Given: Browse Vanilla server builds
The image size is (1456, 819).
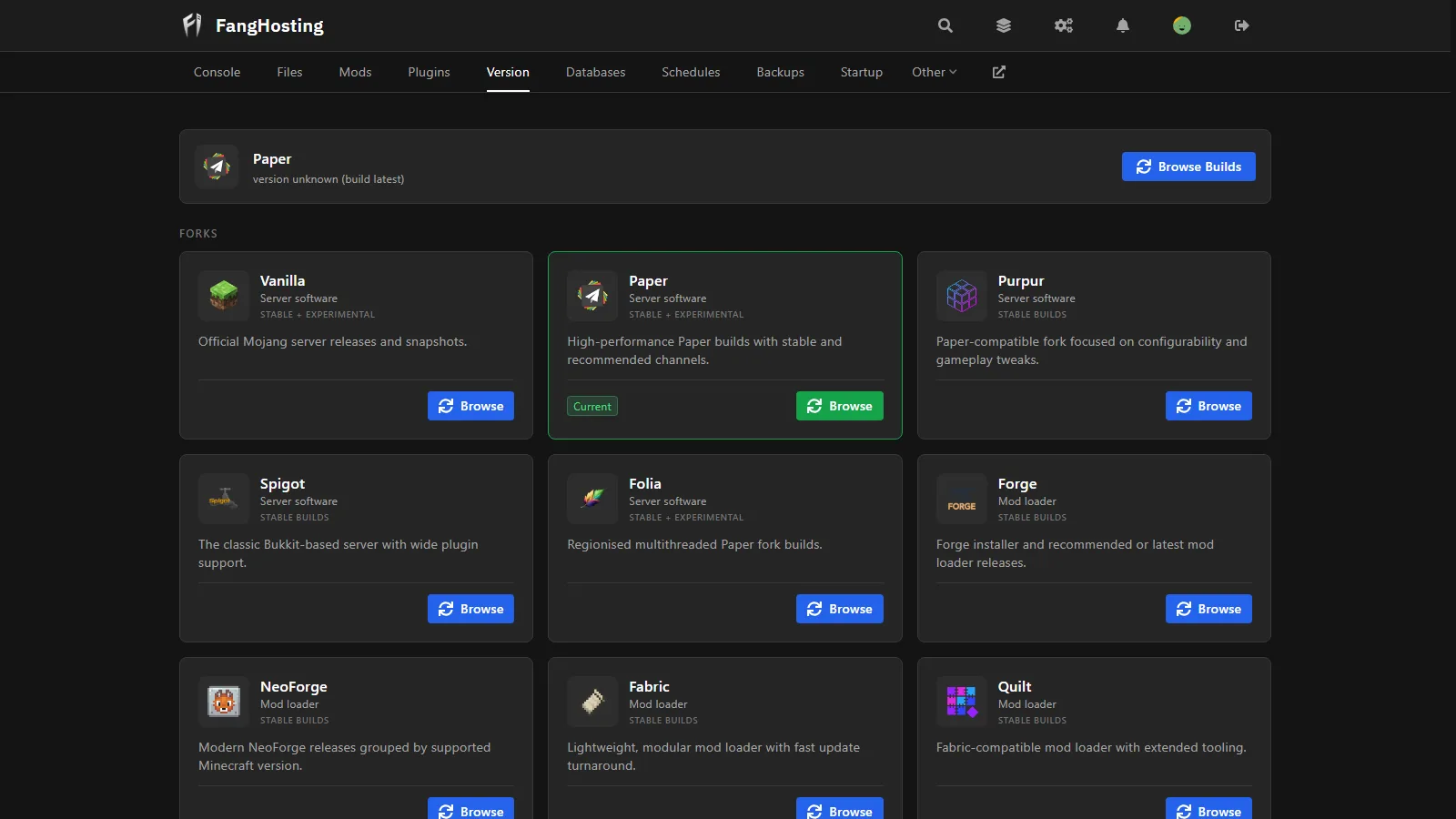Looking at the screenshot, I should (x=470, y=406).
